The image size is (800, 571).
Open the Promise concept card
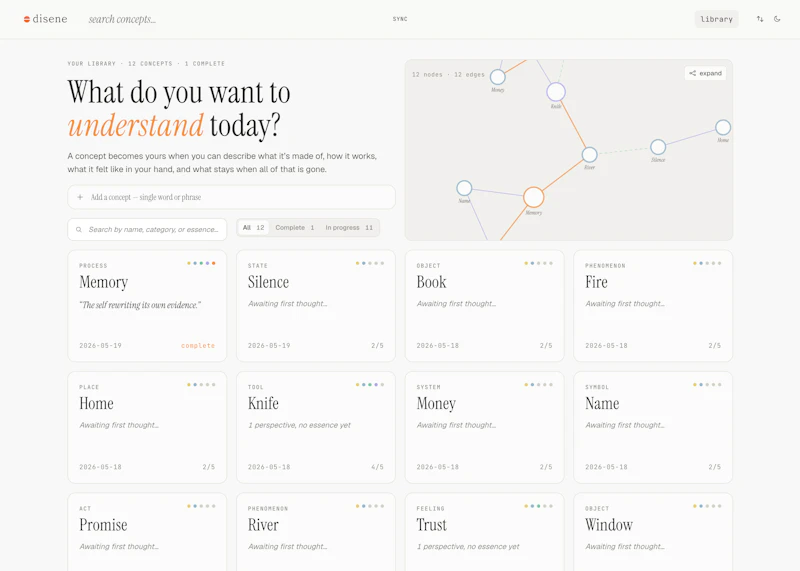pyautogui.click(x=147, y=532)
